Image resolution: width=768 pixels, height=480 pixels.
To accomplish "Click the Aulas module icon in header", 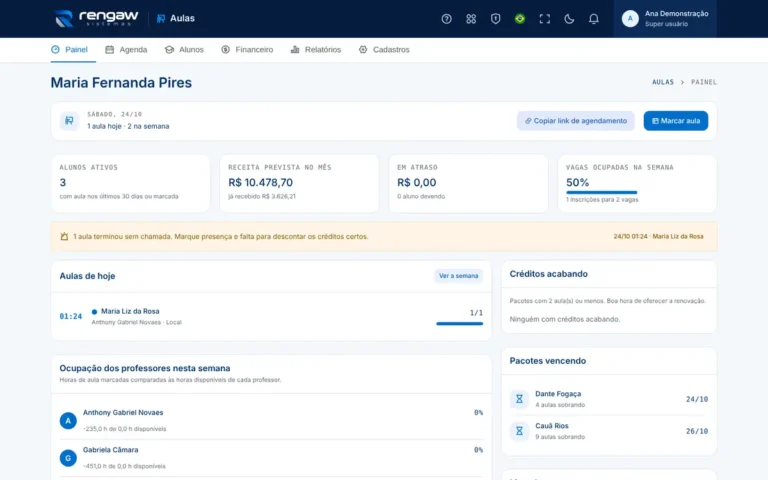I will pos(161,19).
